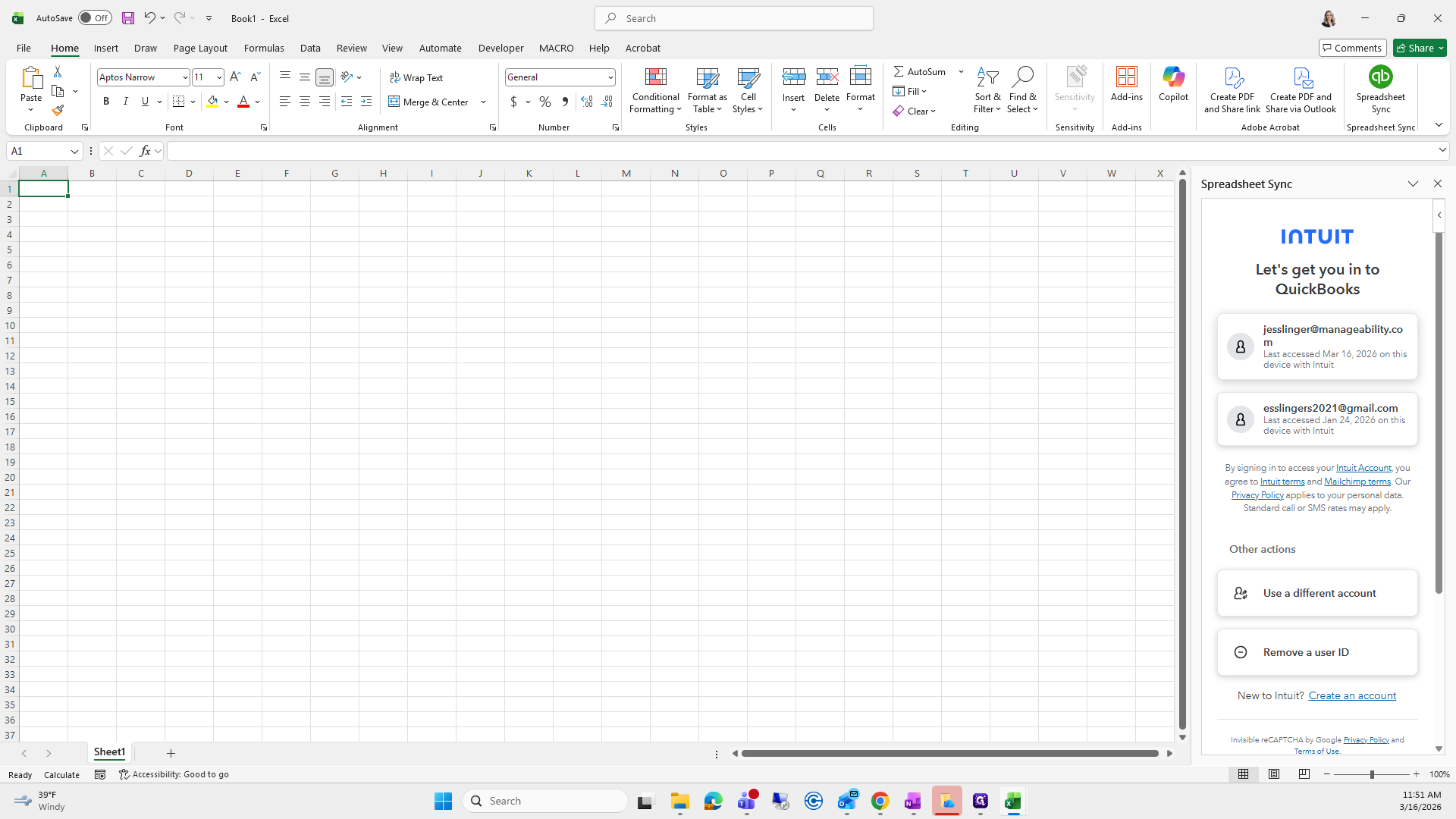Toggle Wrap Text

(416, 77)
